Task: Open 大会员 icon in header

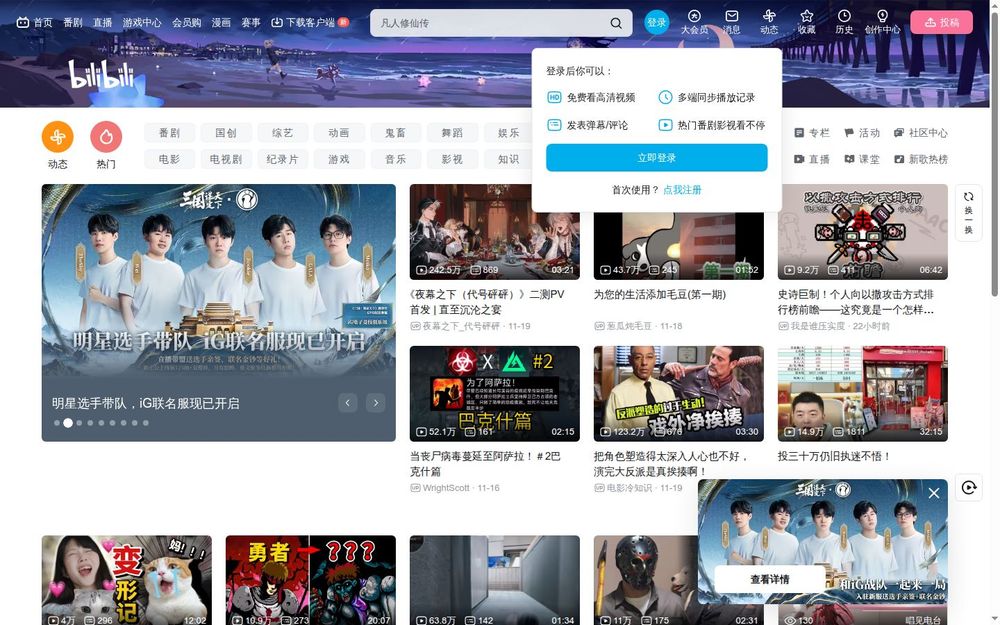Action: click(x=694, y=22)
